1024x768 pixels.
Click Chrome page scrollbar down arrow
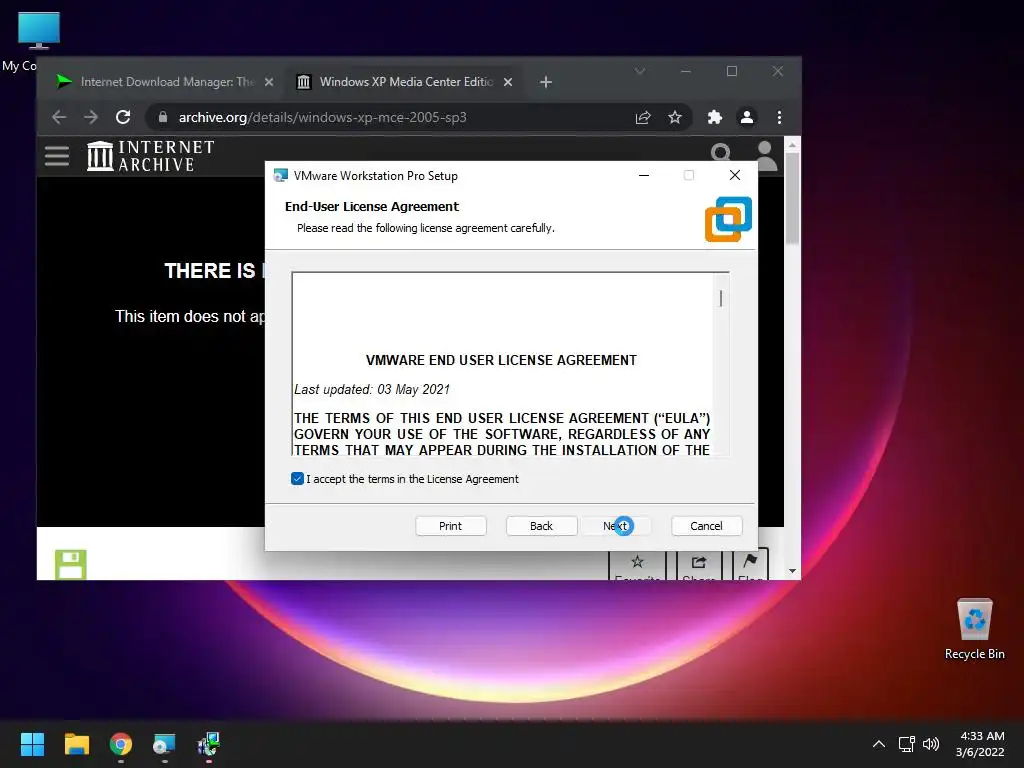(x=792, y=571)
